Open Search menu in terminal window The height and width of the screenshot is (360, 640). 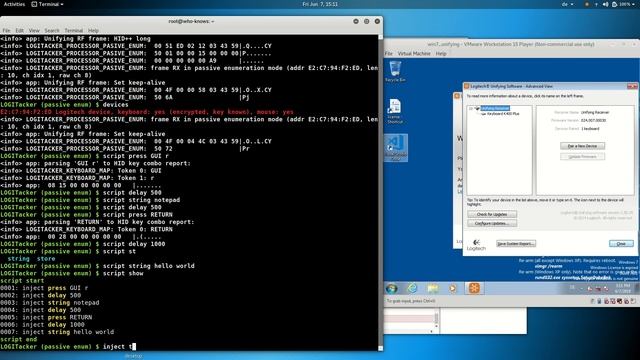pos(52,30)
